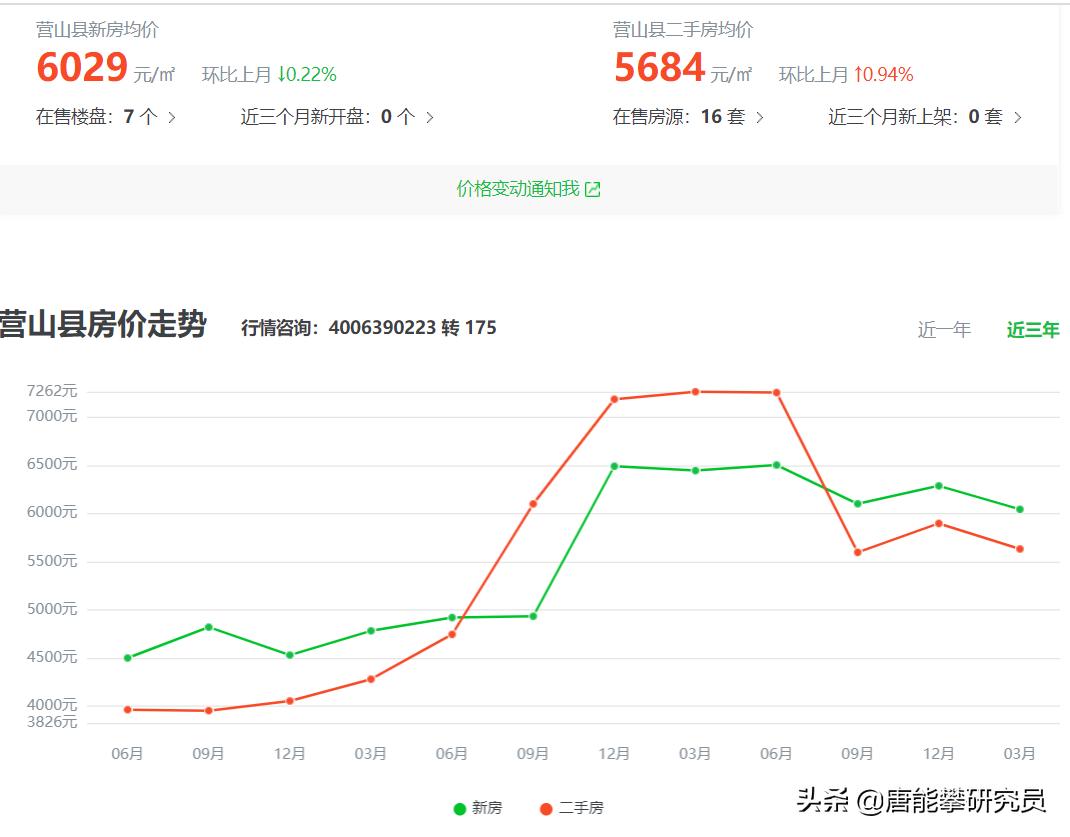Open 近三个月新上架 0套 chevron arrow
Image resolution: width=1070 pixels, height=837 pixels.
click(1018, 118)
